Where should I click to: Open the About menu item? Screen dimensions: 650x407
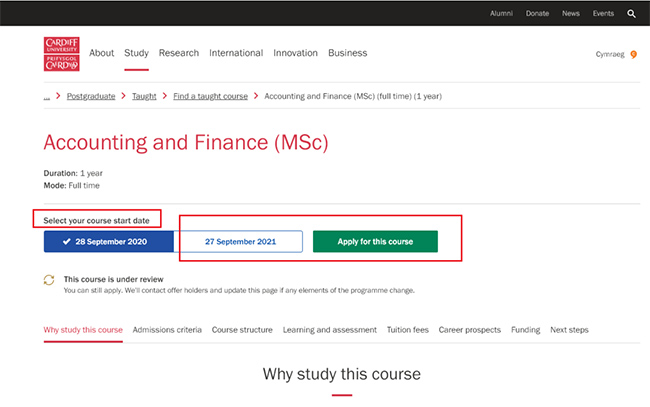tap(101, 53)
